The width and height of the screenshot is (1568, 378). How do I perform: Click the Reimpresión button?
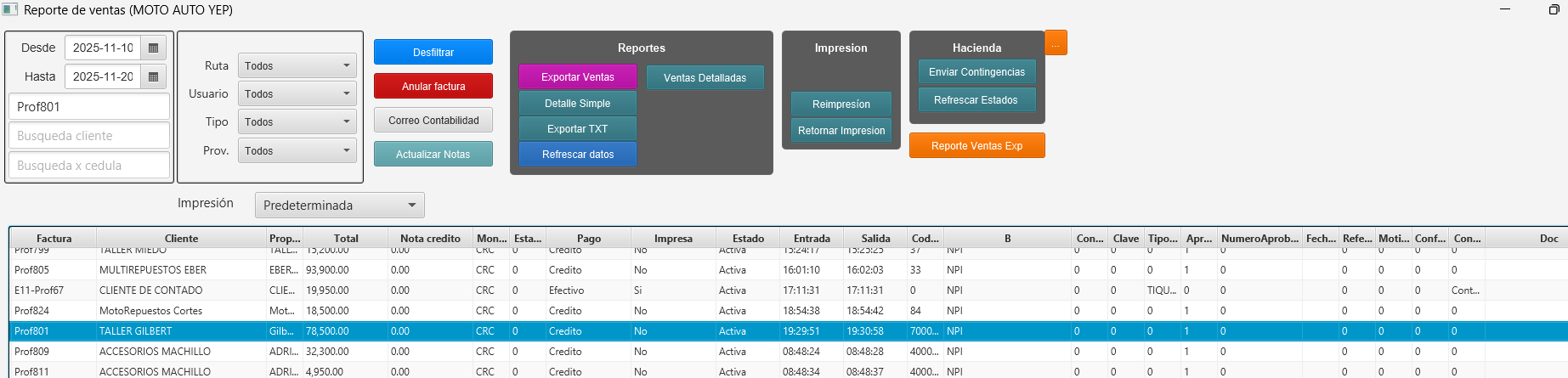[x=841, y=104]
